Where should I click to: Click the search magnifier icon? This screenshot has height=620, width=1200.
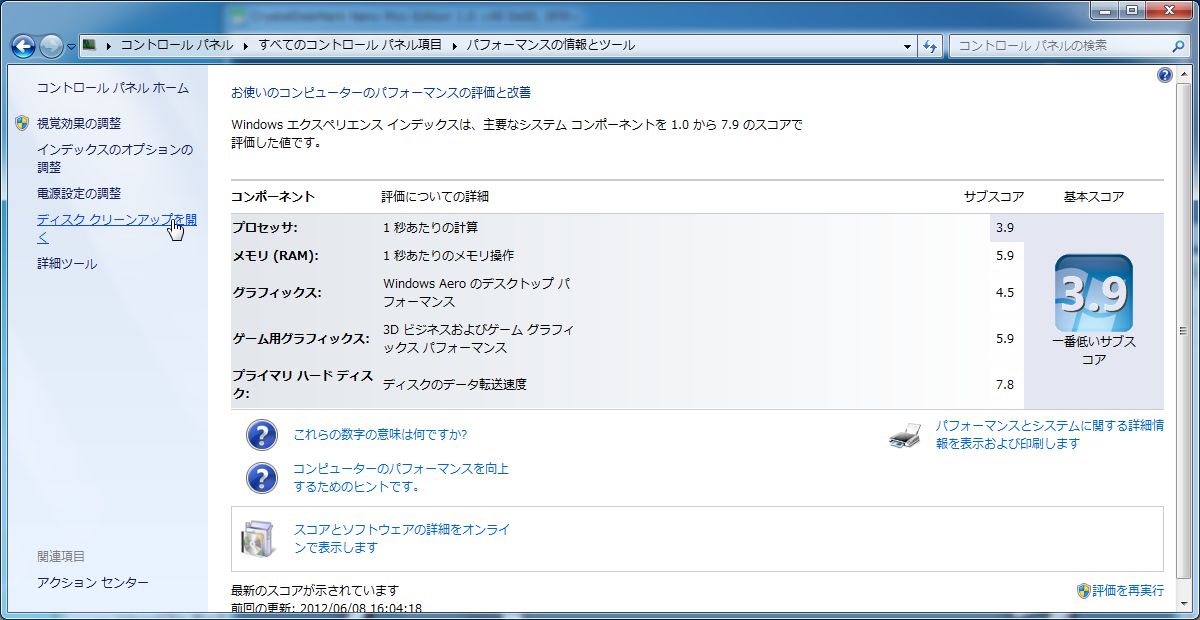1177,46
